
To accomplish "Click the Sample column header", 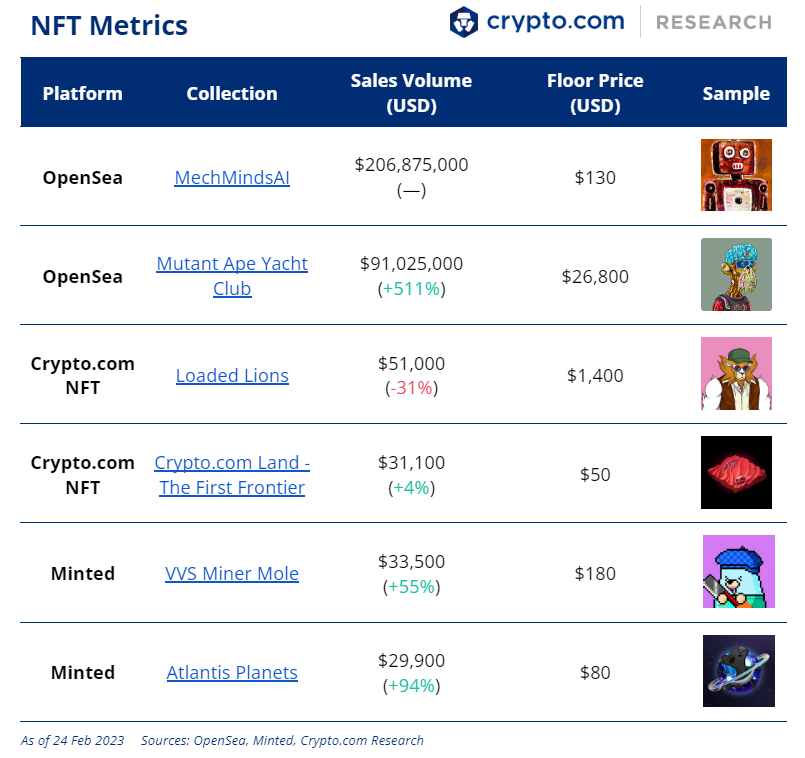I will click(736, 93).
